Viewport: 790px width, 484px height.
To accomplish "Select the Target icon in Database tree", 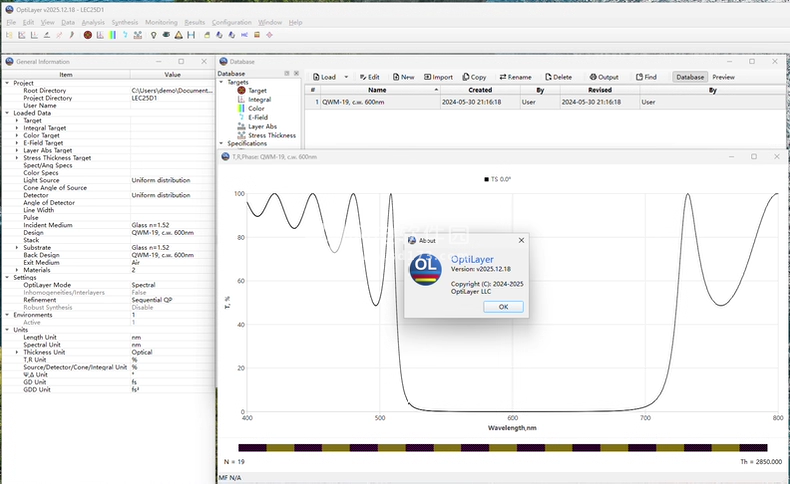I will tap(242, 91).
